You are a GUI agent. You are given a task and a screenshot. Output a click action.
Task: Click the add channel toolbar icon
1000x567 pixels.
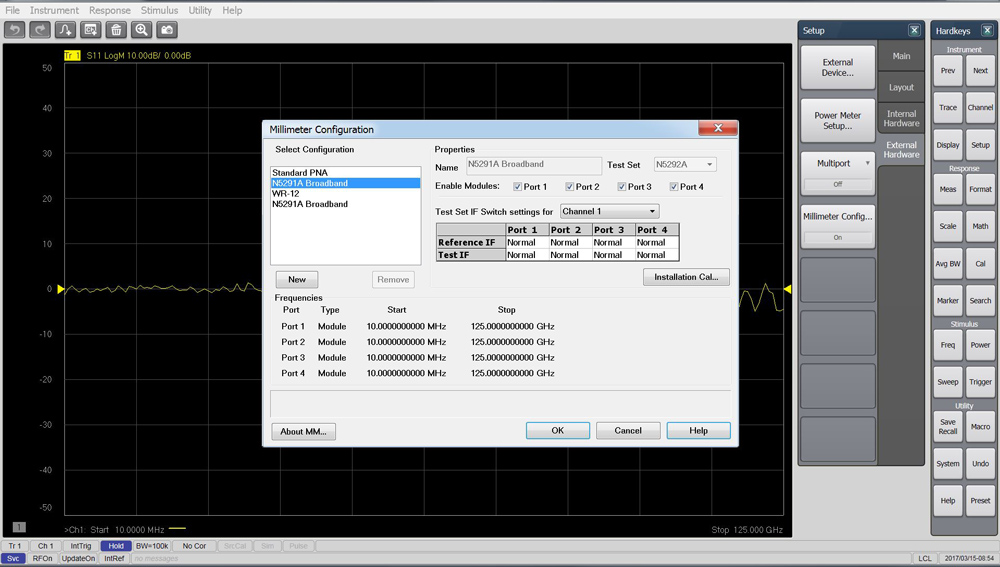point(91,30)
